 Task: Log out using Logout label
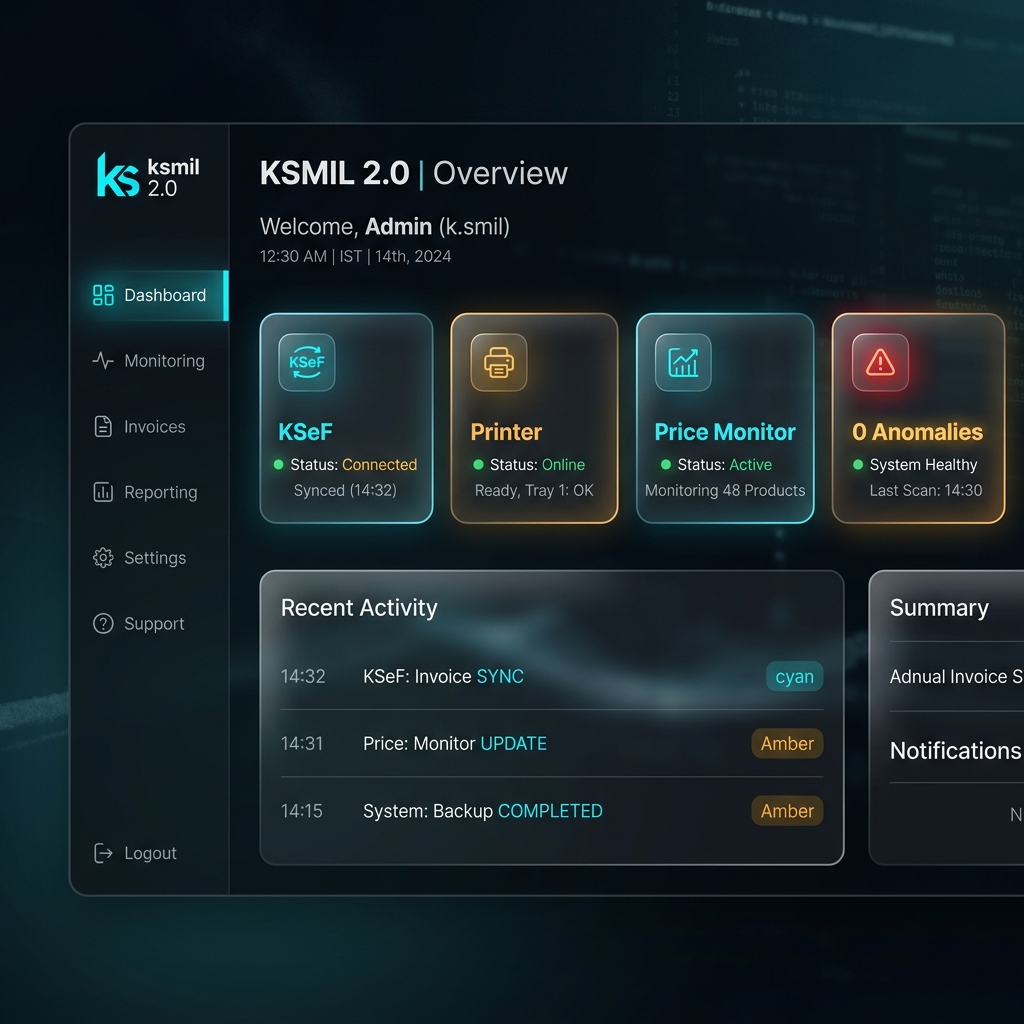150,853
